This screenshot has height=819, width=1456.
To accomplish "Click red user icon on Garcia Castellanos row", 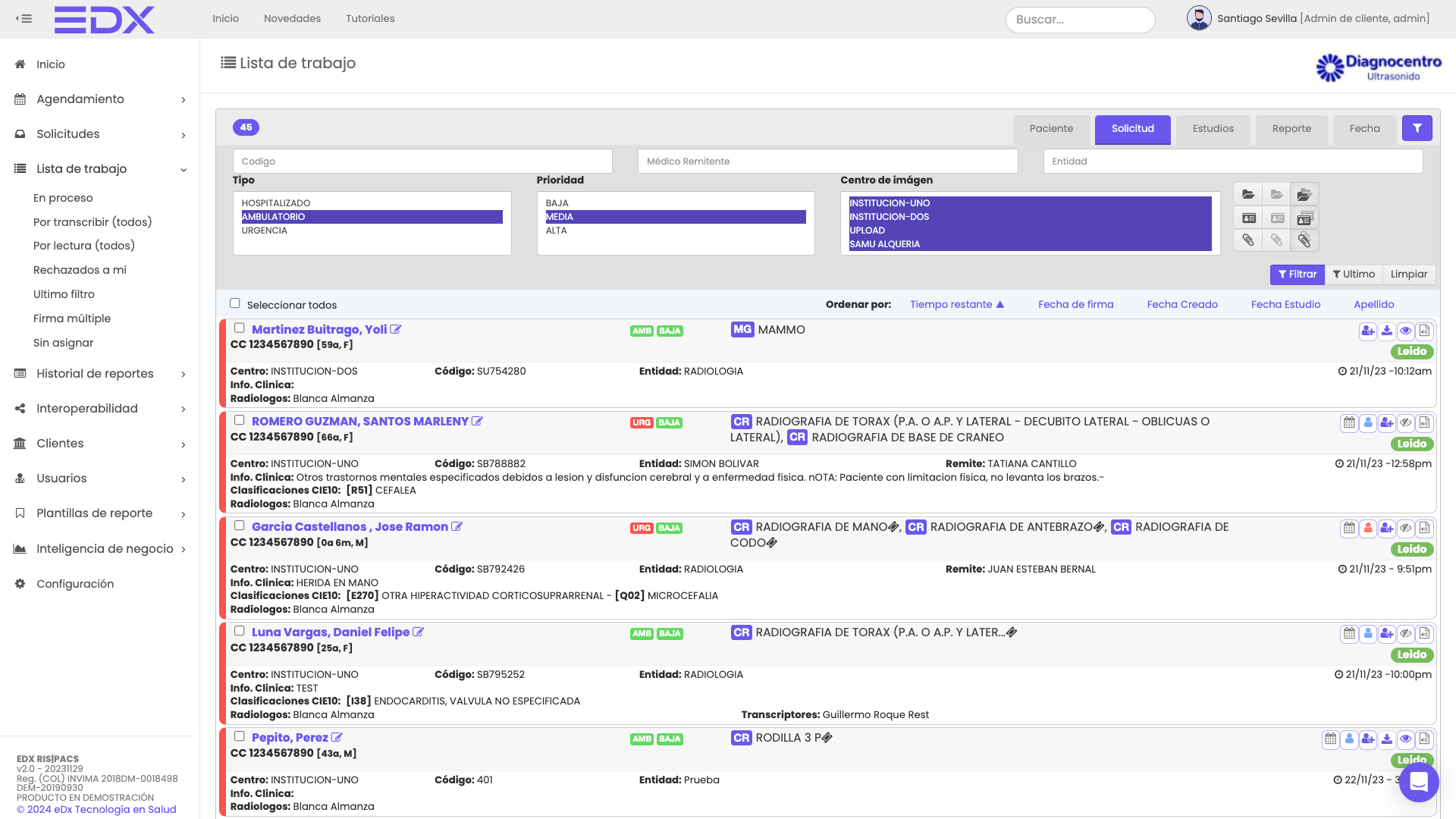I will (x=1368, y=529).
